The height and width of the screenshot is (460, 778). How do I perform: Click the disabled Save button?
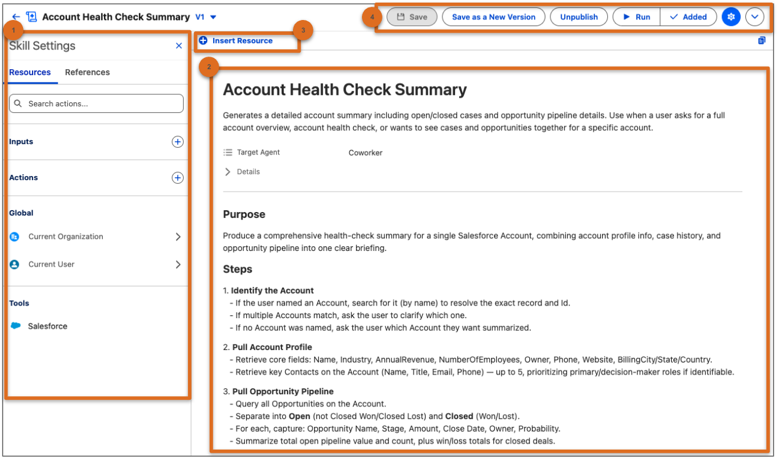tap(412, 17)
